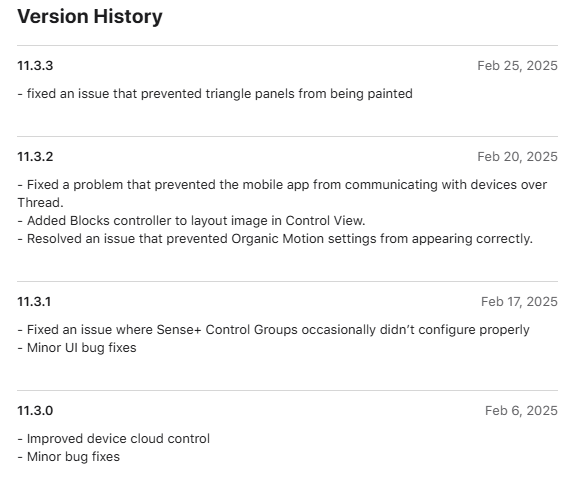This screenshot has width=568, height=495.
Task: Click the Blocks controller layout image note
Action: tap(191, 221)
